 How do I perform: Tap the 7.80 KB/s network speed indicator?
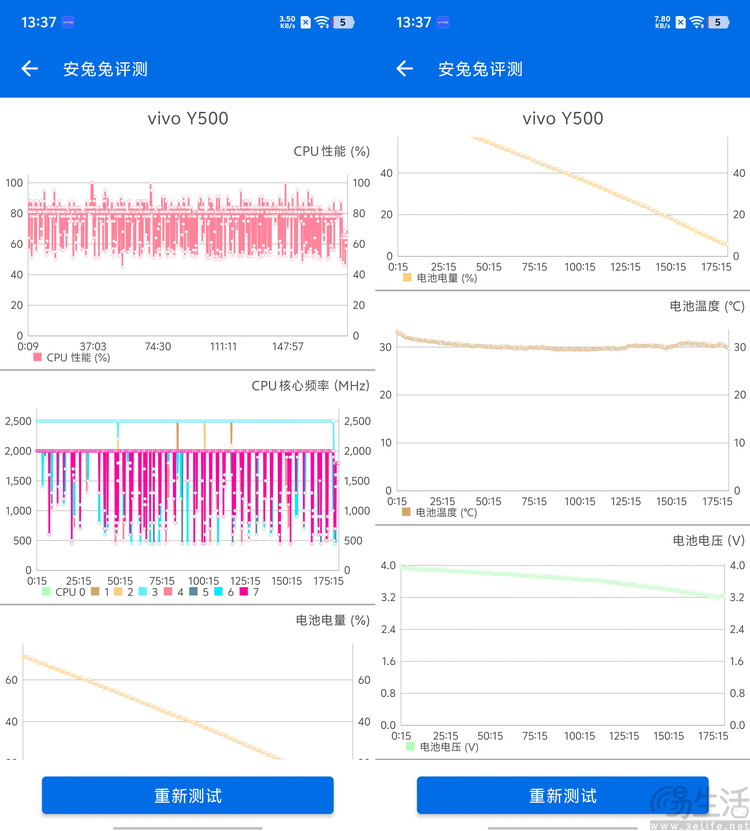[x=663, y=22]
